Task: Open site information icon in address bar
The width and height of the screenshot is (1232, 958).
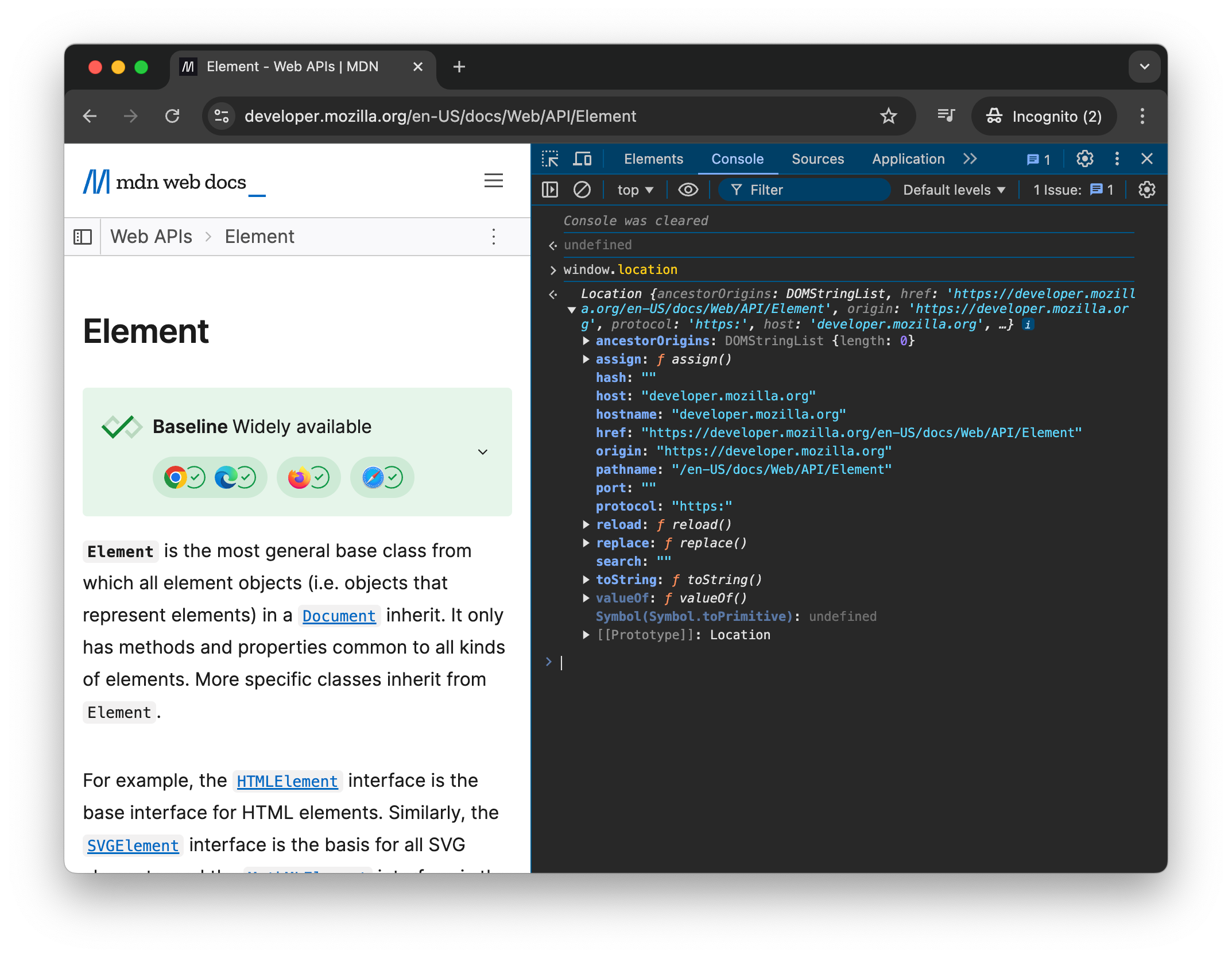Action: point(222,117)
